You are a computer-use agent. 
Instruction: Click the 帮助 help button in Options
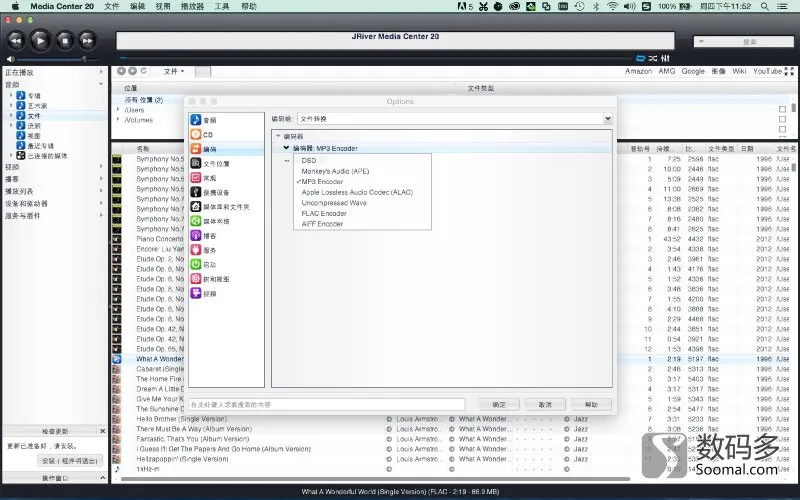(591, 405)
